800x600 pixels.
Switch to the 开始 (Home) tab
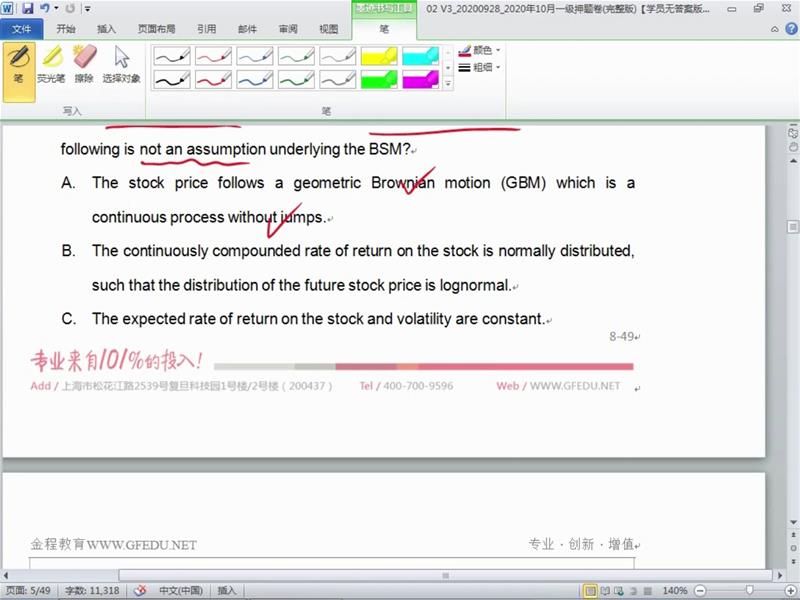tap(66, 29)
